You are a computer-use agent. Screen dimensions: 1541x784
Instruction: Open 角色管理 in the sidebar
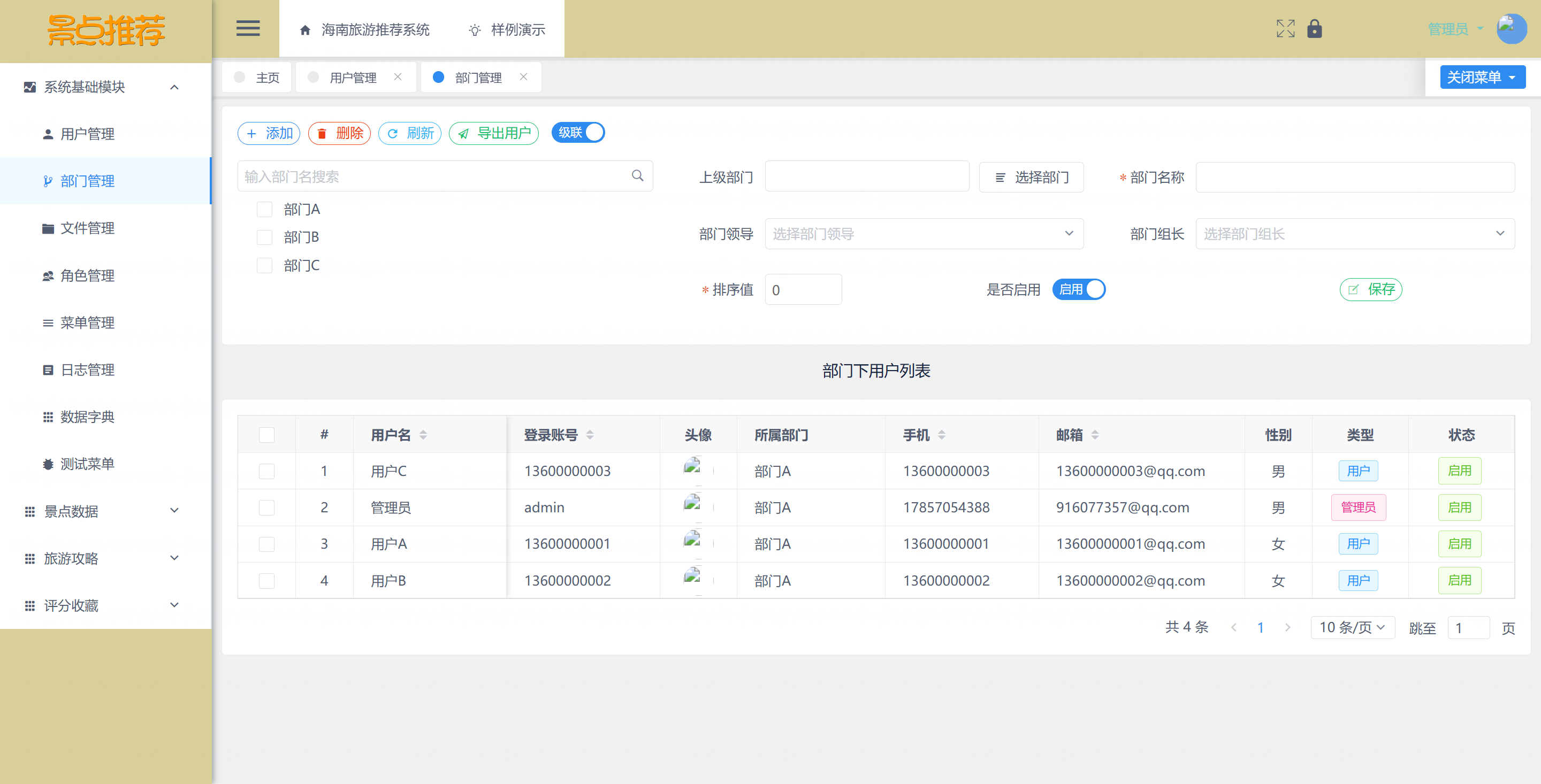coord(87,275)
